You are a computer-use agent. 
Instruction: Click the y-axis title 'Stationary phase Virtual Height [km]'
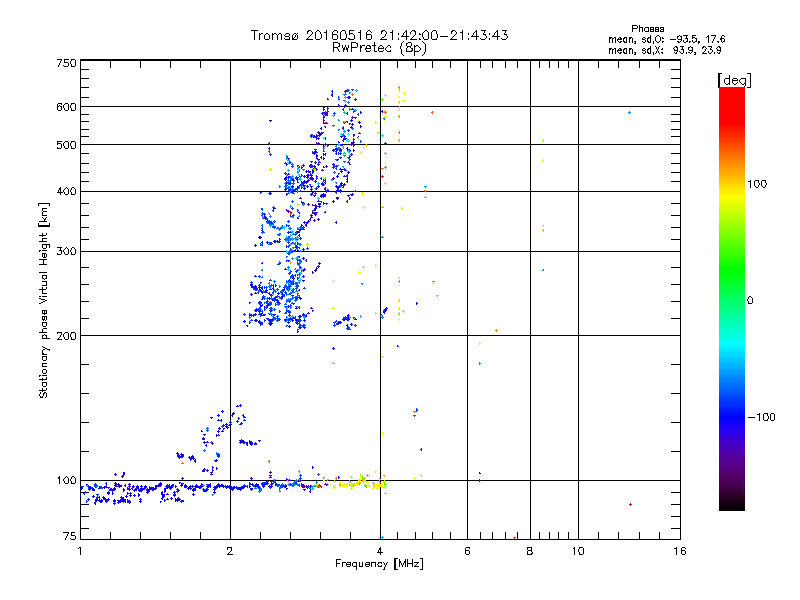pyautogui.click(x=43, y=301)
